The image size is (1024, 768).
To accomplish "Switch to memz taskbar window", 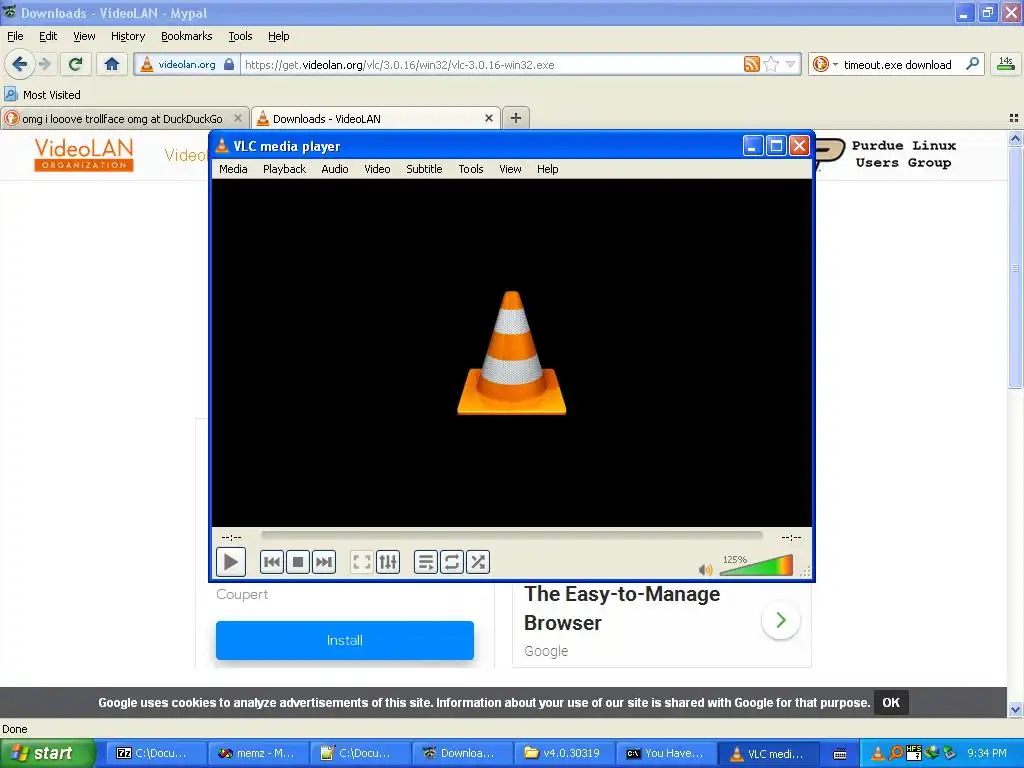I will 258,753.
